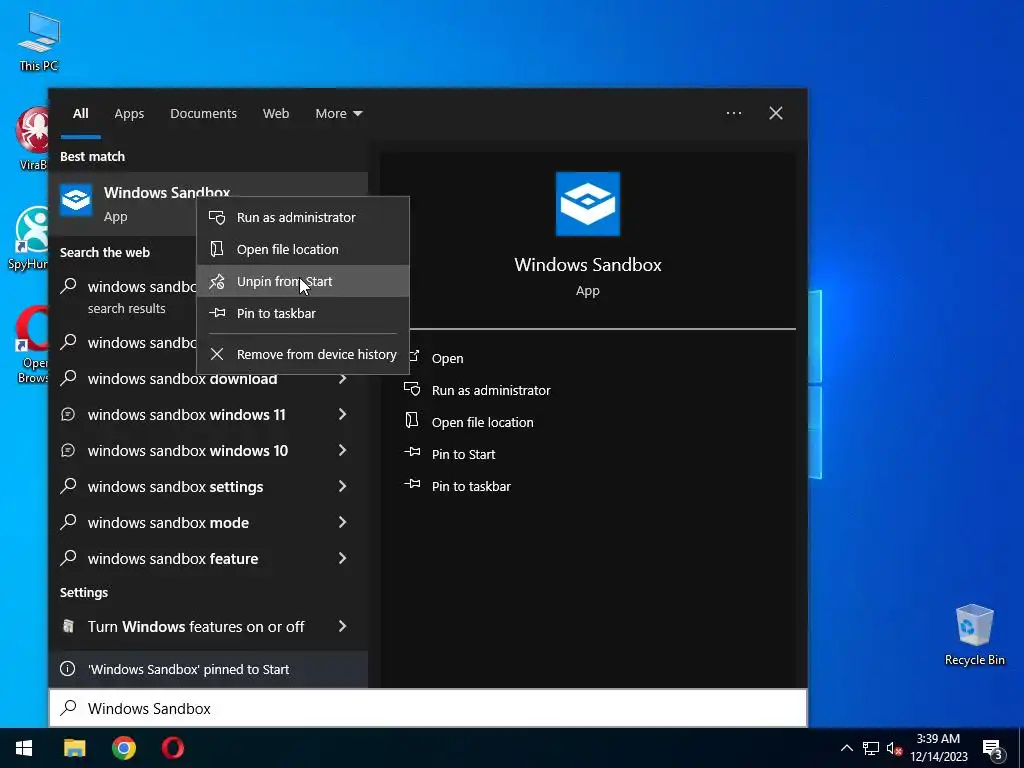1024x768 pixels.
Task: Click Run as administrator in details pane
Action: tap(490, 391)
